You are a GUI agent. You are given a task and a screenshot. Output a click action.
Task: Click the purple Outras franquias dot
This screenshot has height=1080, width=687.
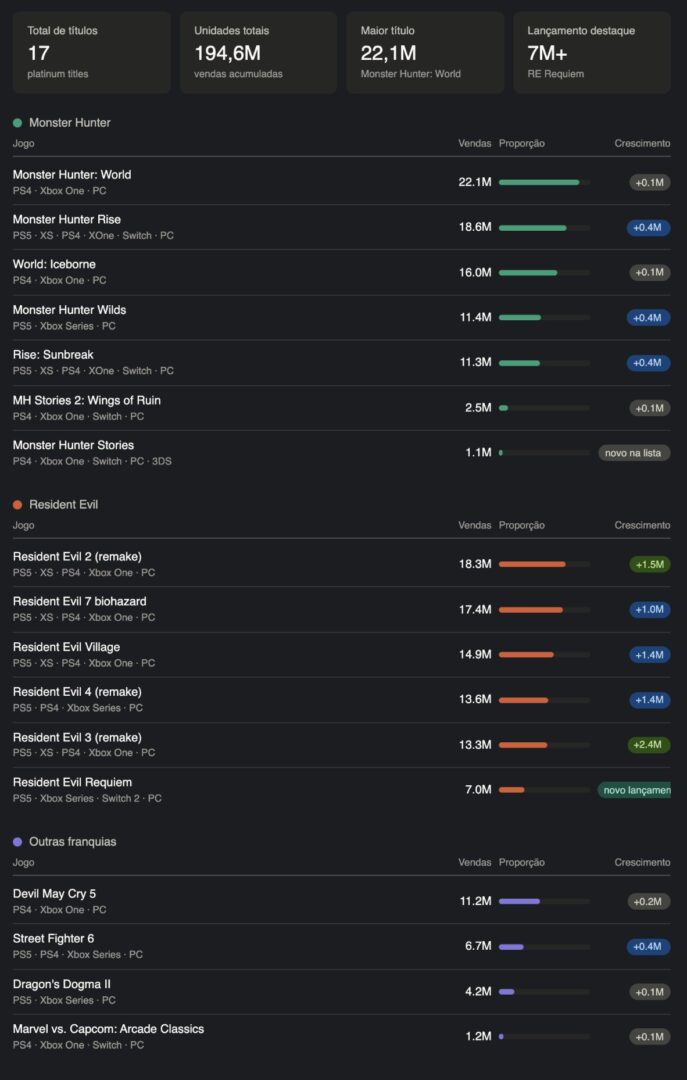17,842
